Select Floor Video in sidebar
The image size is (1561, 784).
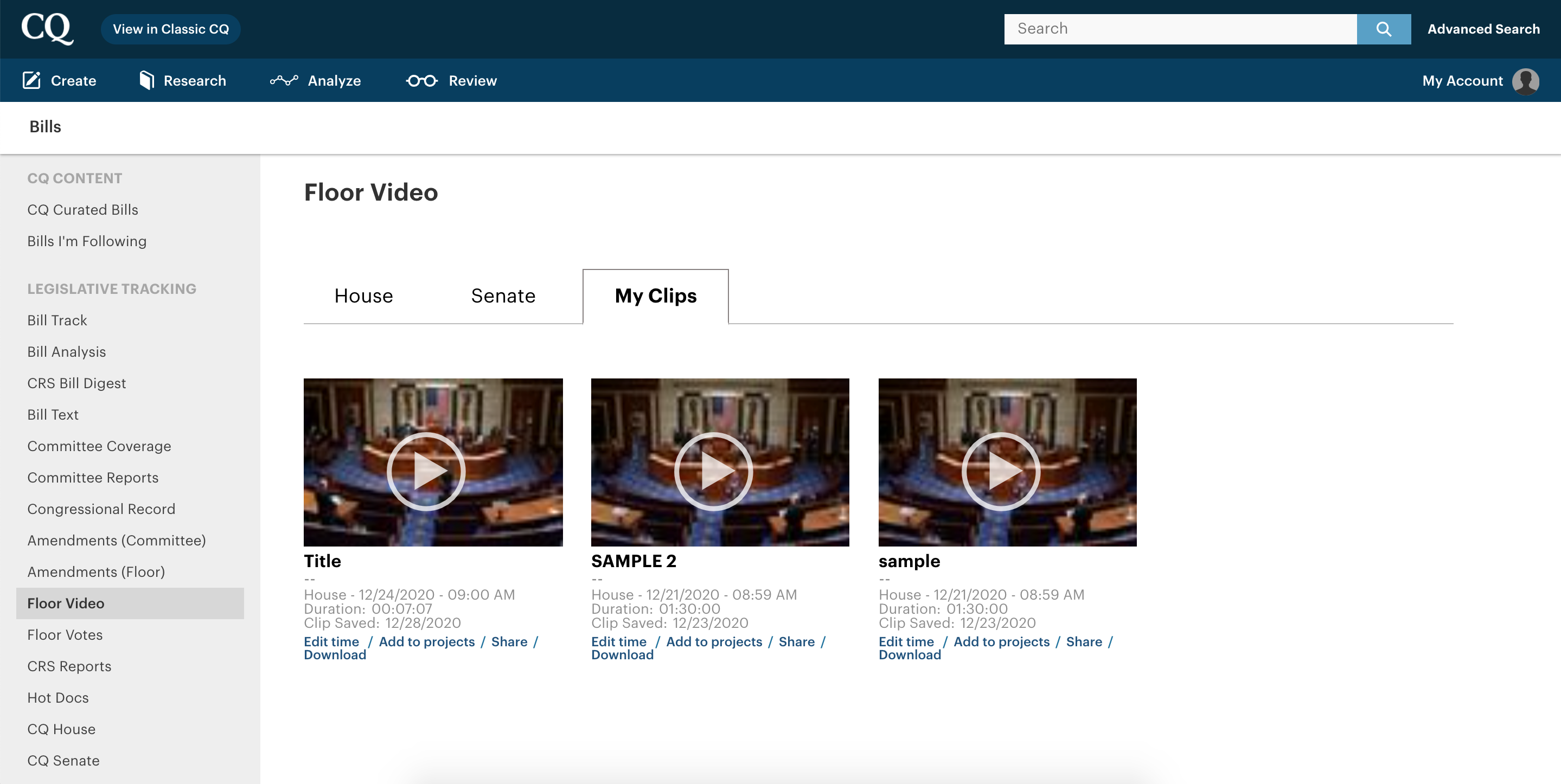(x=130, y=603)
